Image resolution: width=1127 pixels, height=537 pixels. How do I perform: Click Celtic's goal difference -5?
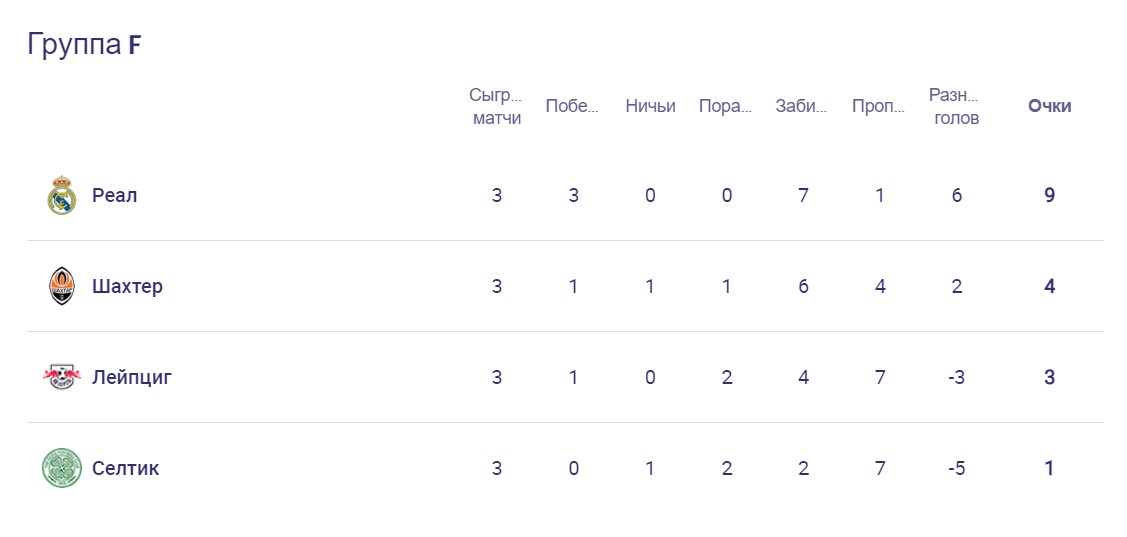point(956,468)
